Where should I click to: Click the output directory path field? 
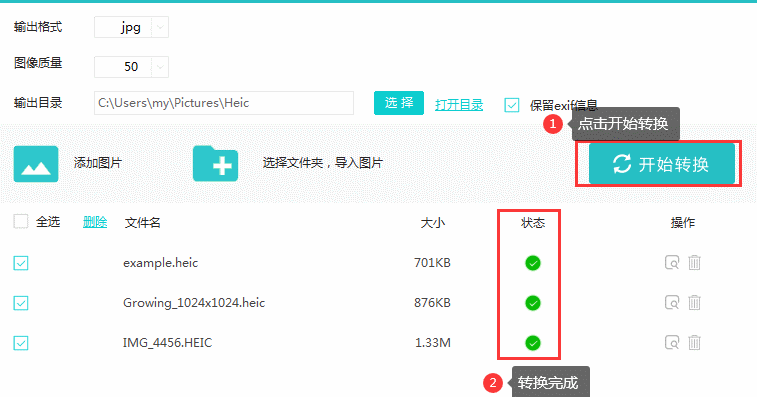pos(224,103)
